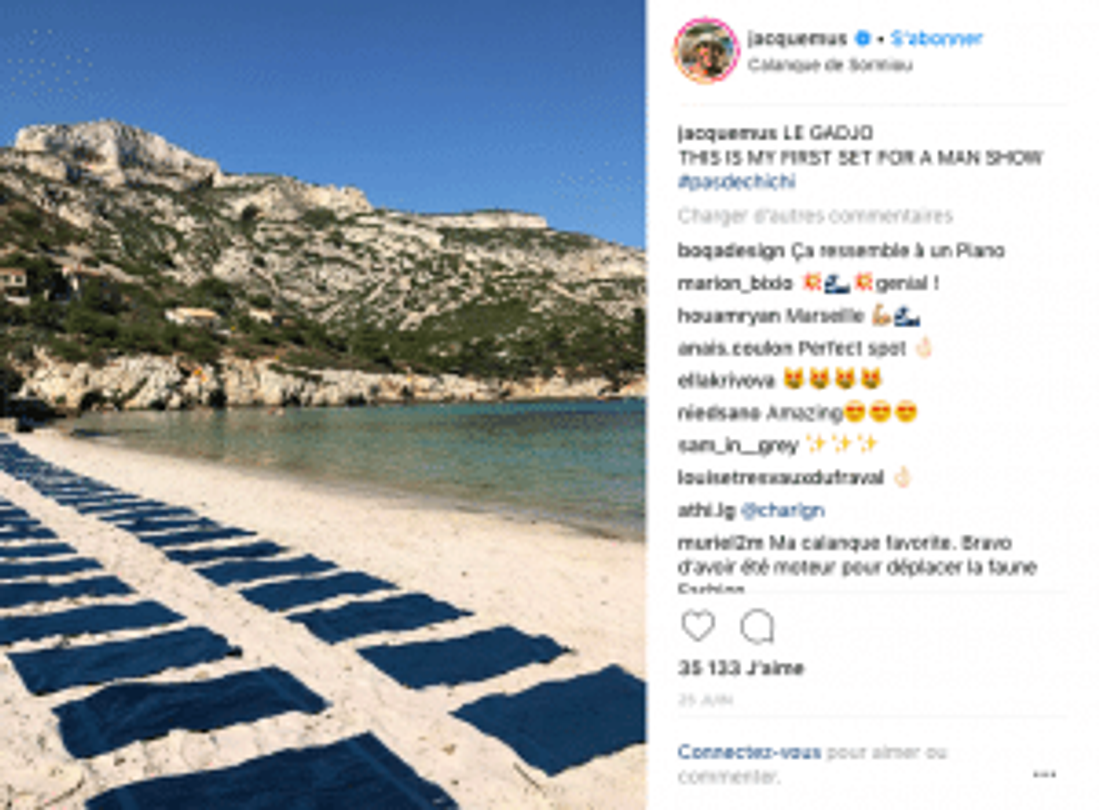This screenshot has width=1099, height=810.
Task: Open boqadesign commenter profile
Action: coord(731,251)
